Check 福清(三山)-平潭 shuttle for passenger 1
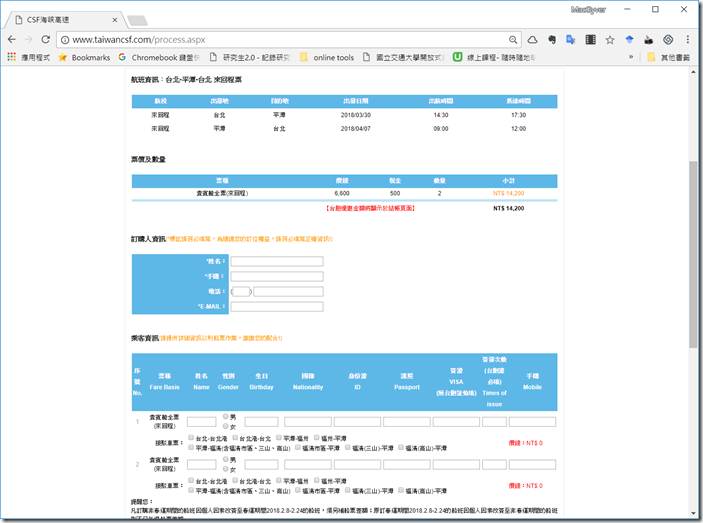This screenshot has height=523, width=703. coord(347,447)
